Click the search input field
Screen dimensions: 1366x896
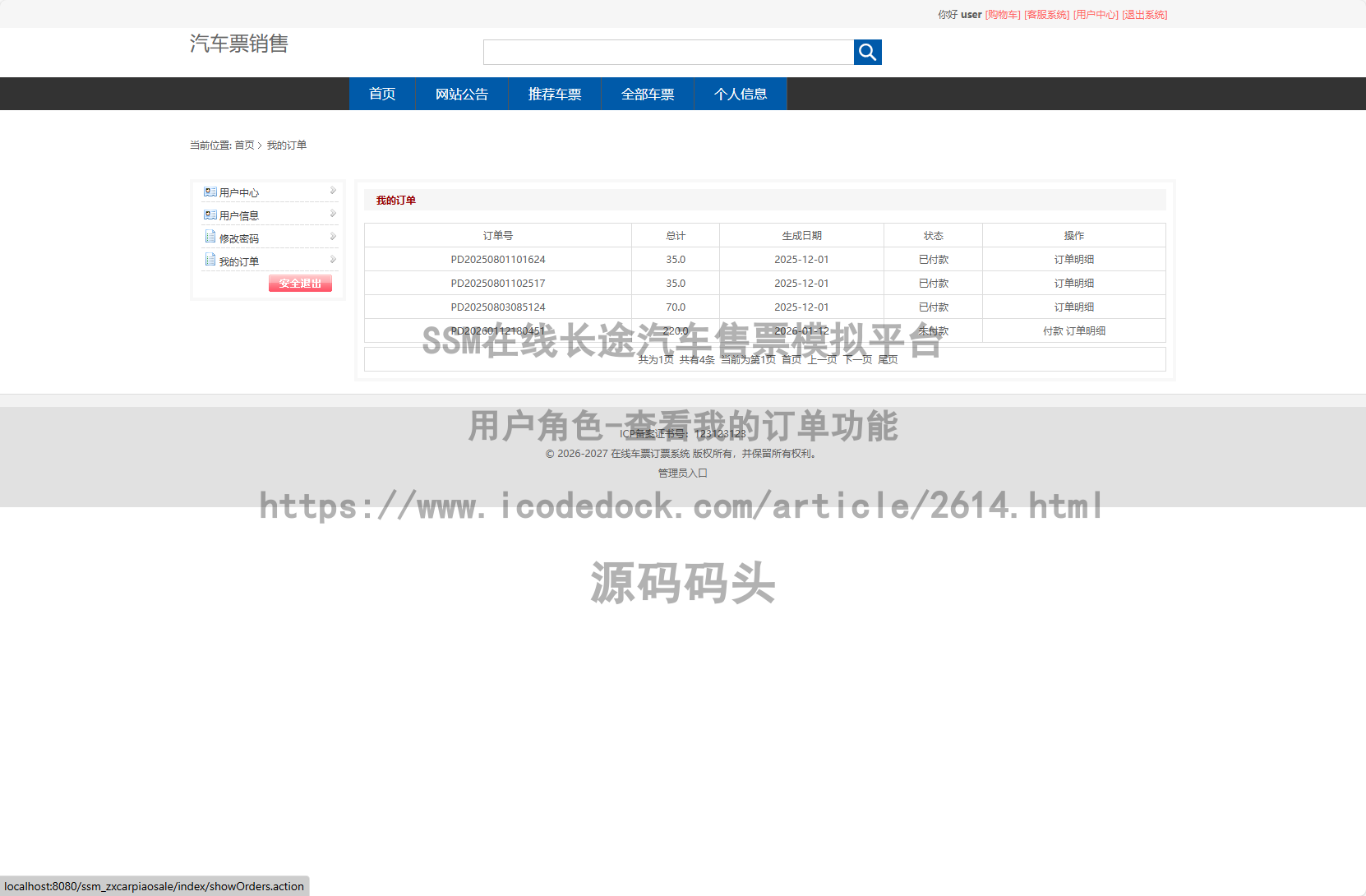click(668, 52)
